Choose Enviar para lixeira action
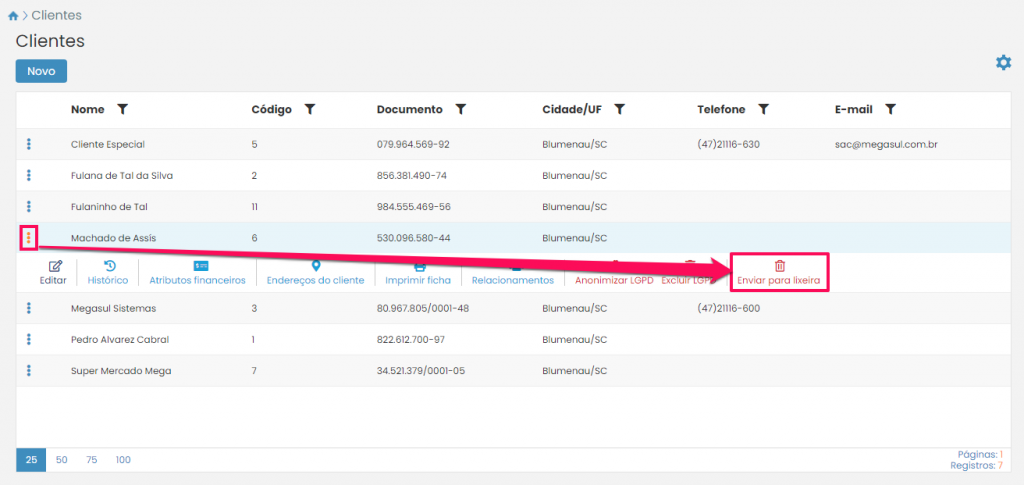The width and height of the screenshot is (1024, 485). pos(779,273)
